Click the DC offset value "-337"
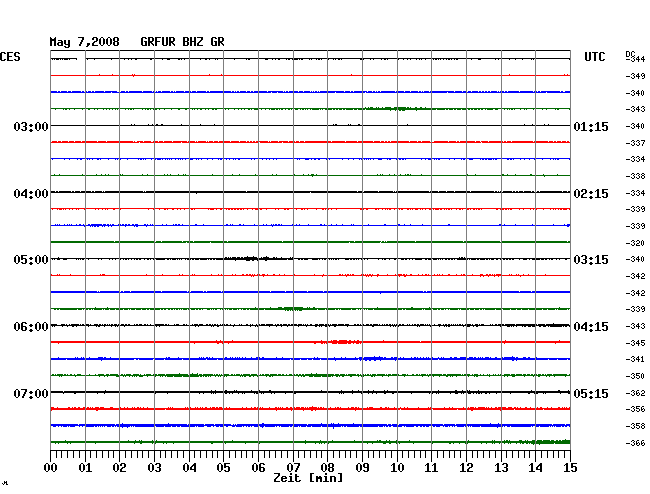The height and width of the screenshot is (494, 650). (635, 143)
